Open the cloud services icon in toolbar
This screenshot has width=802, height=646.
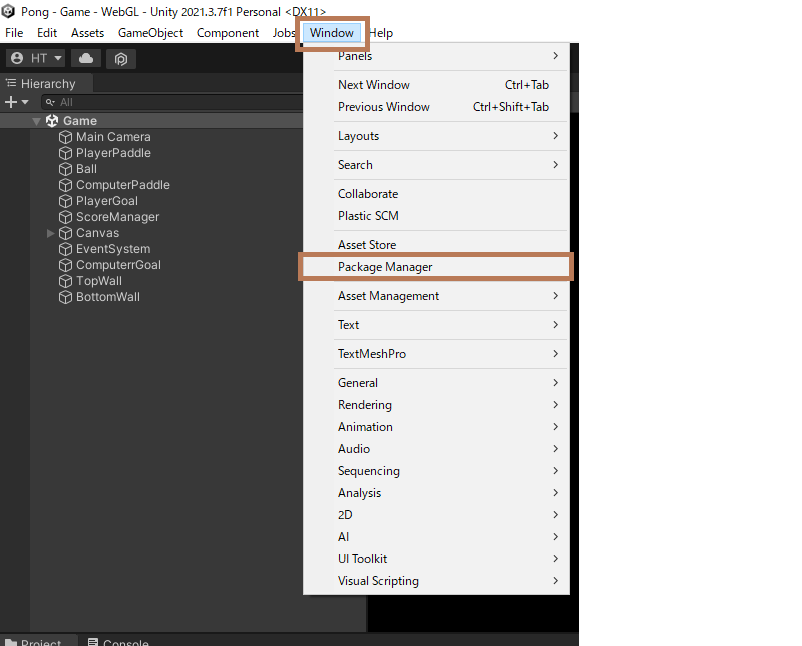[x=86, y=58]
